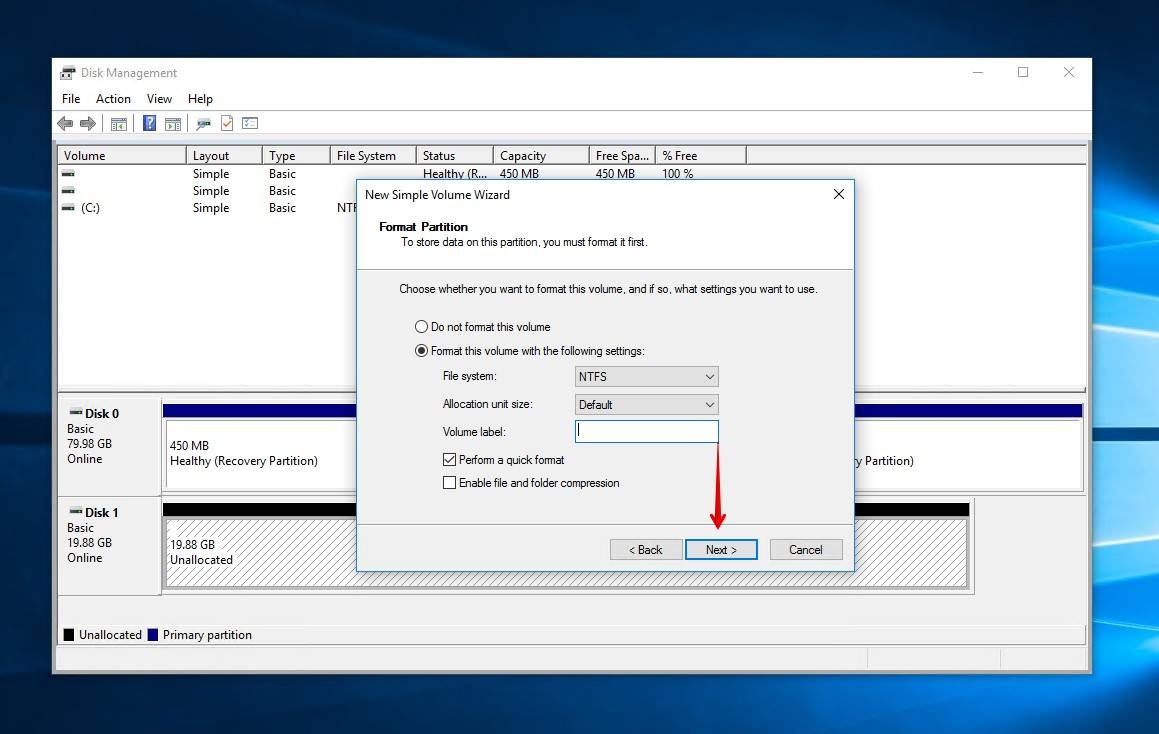1159x734 pixels.
Task: Select 'Format this volume with following settings'
Action: point(421,351)
